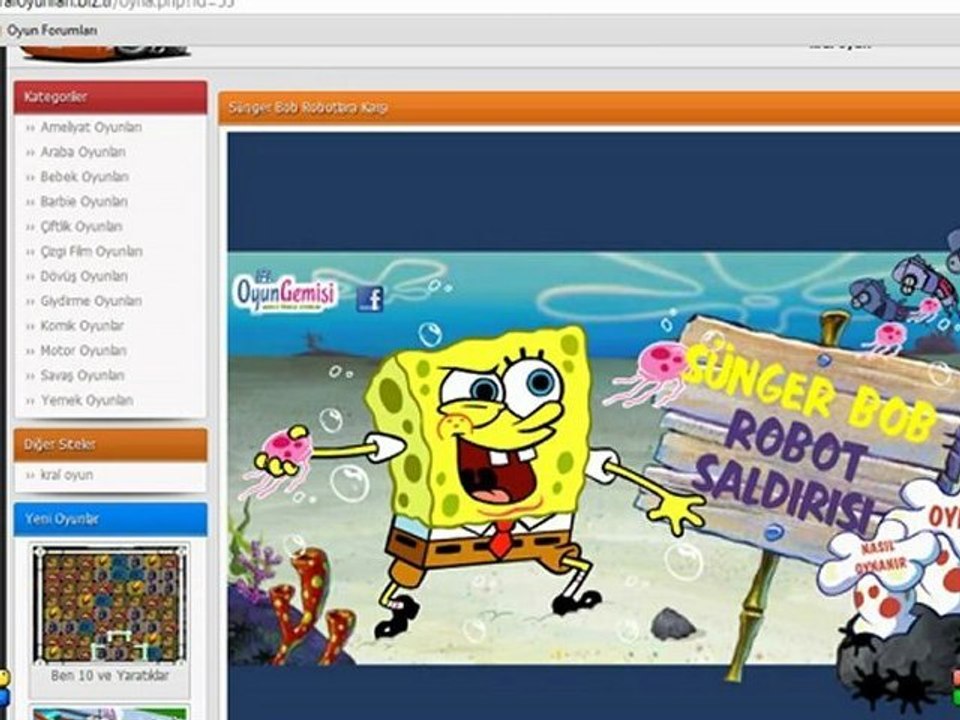Select Çizgi Film Oyunları category

pos(91,252)
